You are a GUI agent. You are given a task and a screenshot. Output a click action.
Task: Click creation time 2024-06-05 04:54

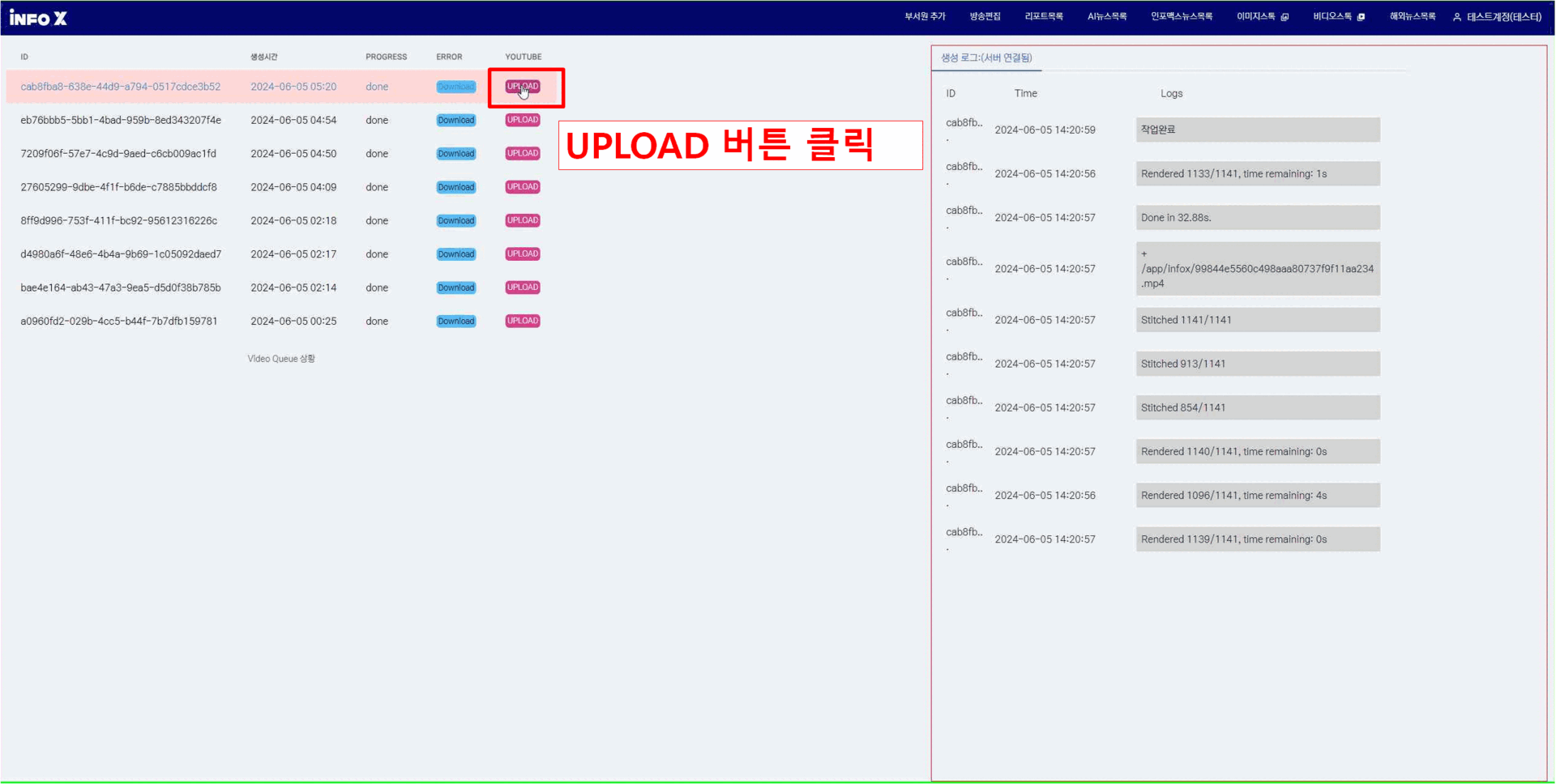pos(293,120)
